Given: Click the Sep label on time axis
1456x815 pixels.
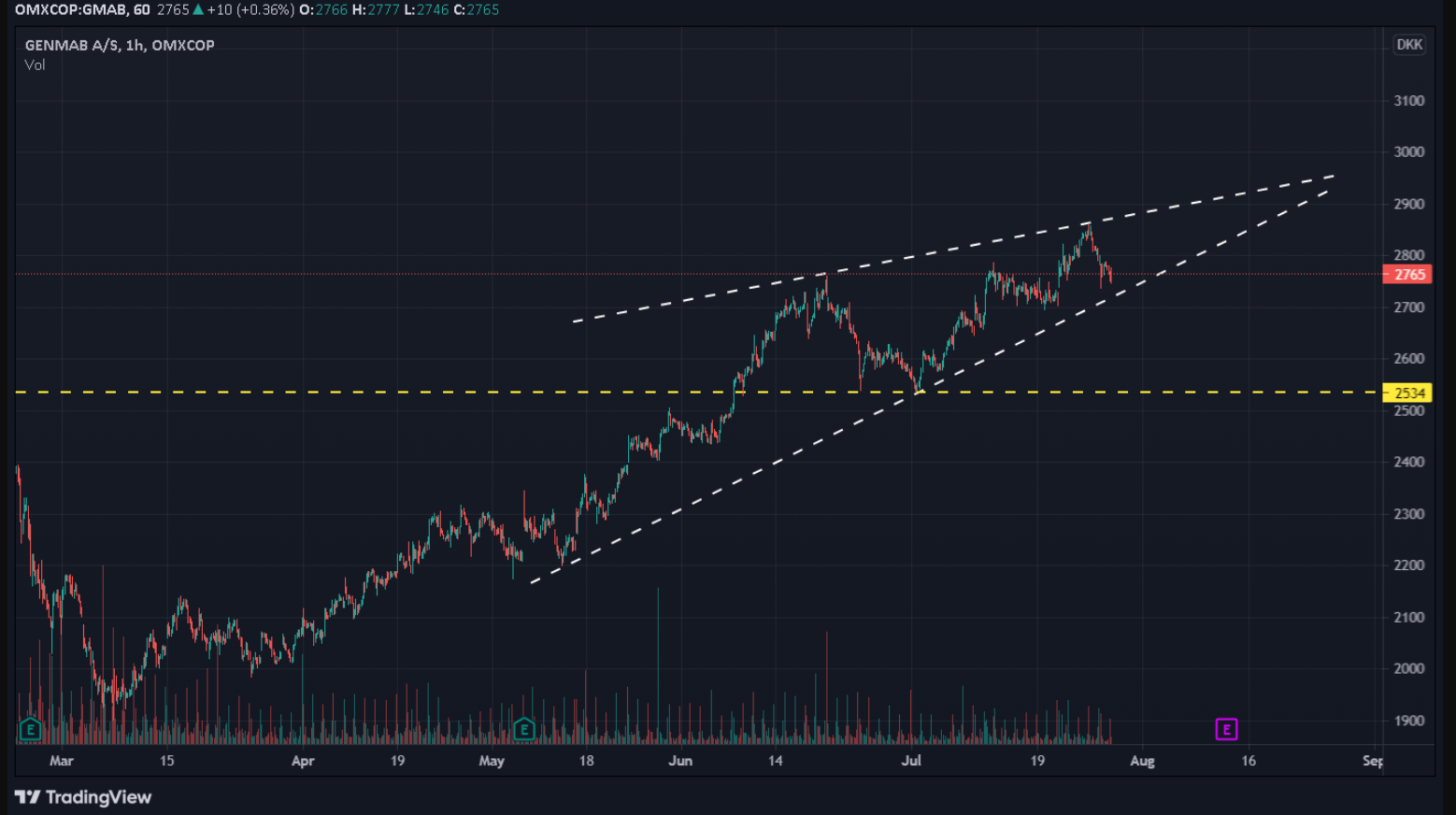Looking at the screenshot, I should click(x=1373, y=761).
